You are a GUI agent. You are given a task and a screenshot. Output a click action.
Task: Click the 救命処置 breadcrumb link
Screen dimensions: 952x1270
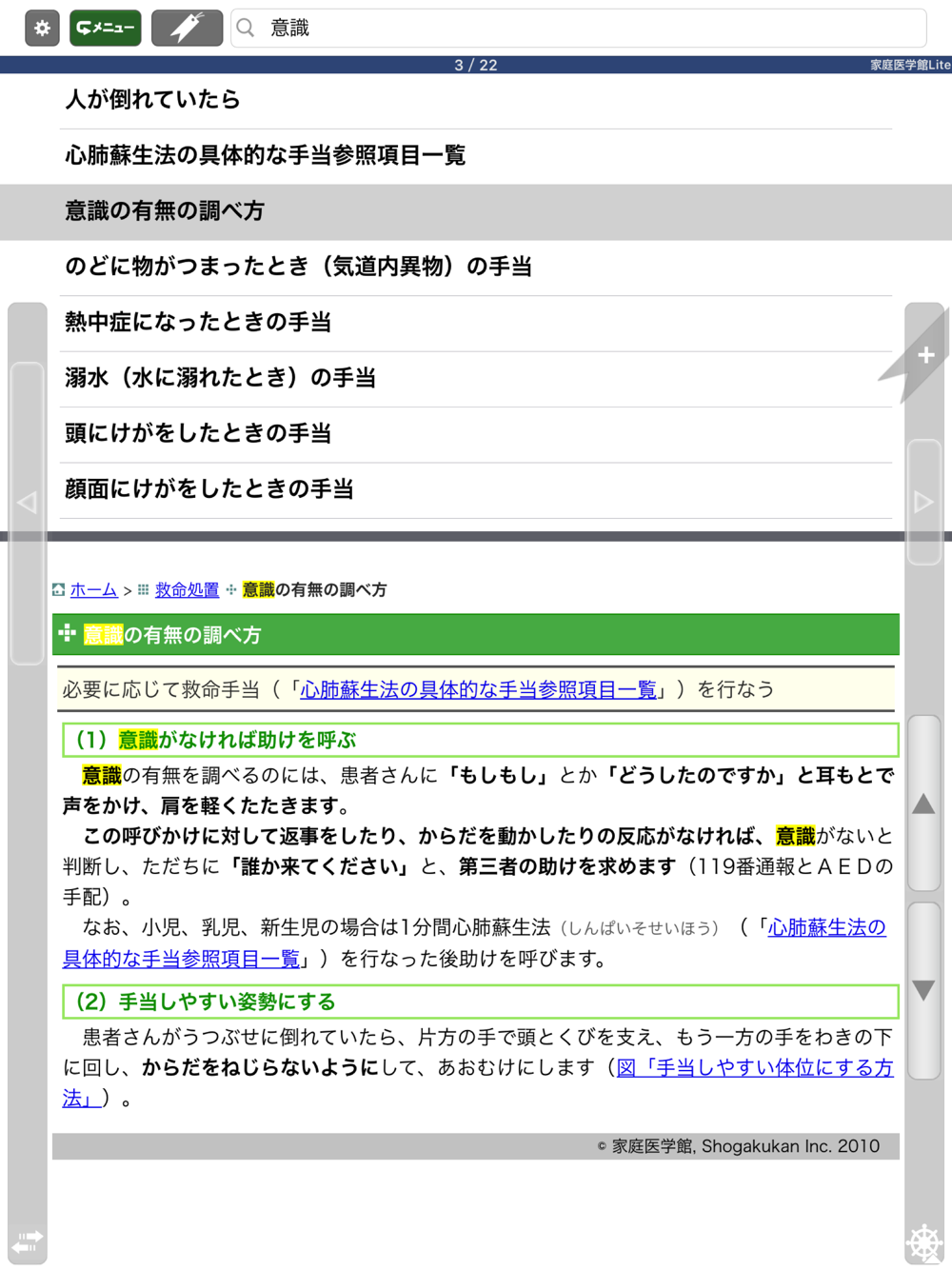pos(187,590)
